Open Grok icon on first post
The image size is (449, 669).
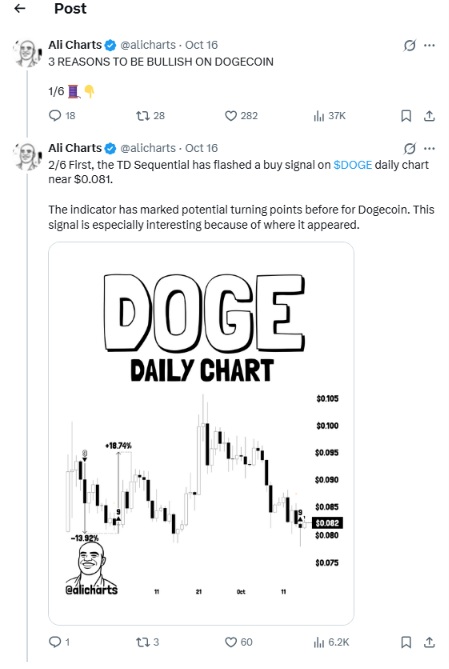pos(409,45)
